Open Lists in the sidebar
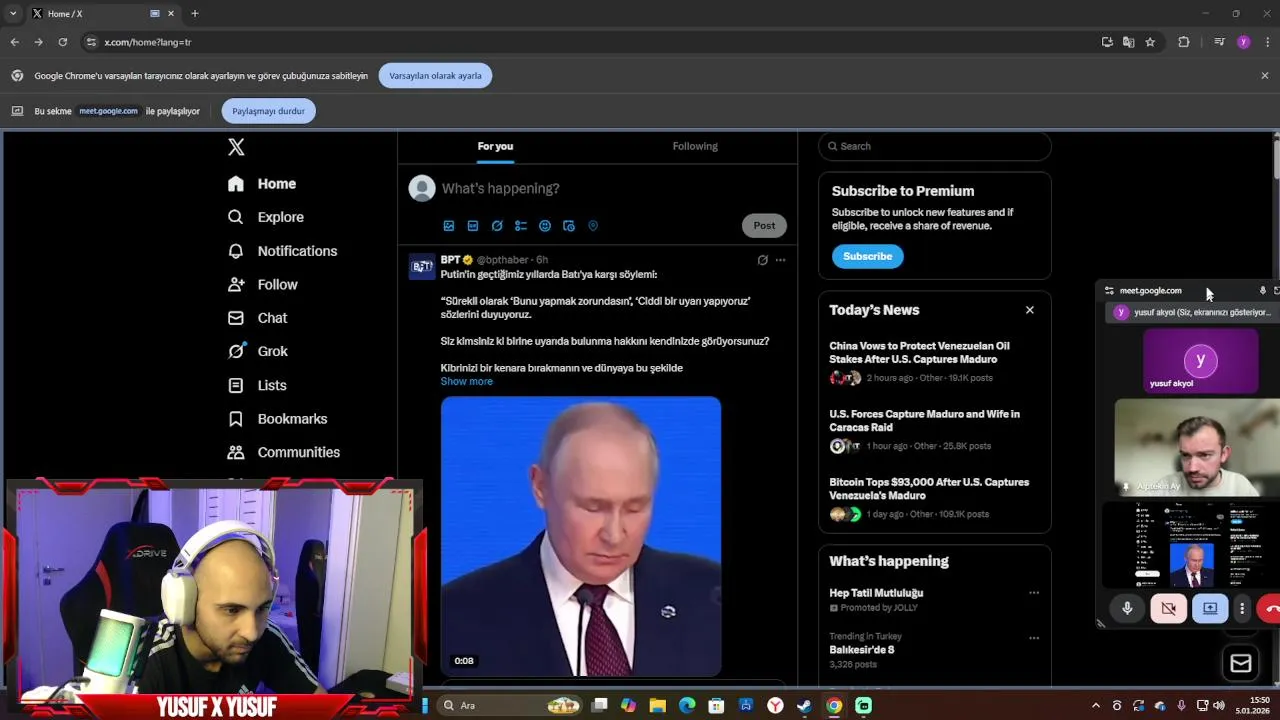1280x720 pixels. pos(257,385)
